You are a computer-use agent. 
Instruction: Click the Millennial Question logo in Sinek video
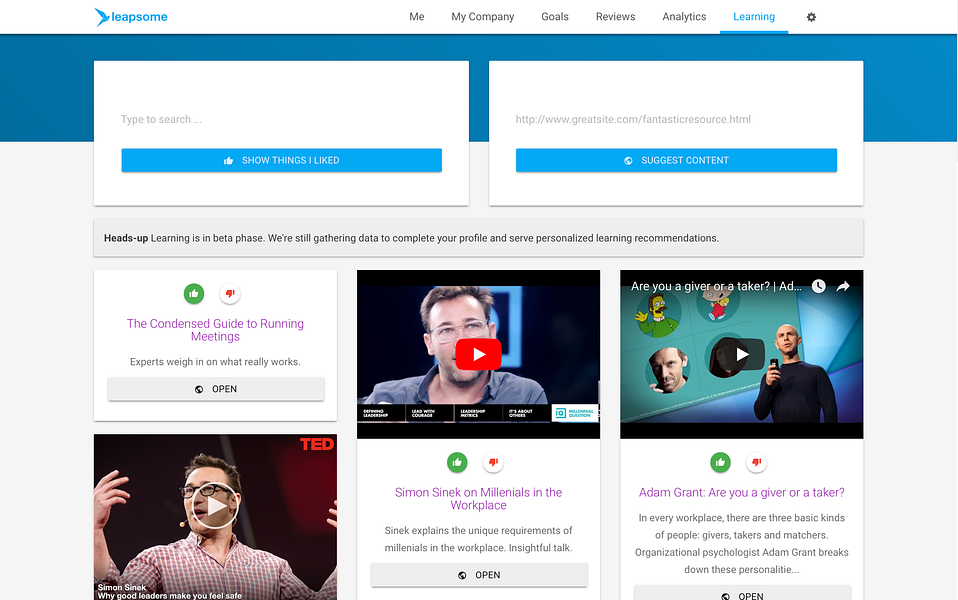(x=574, y=413)
